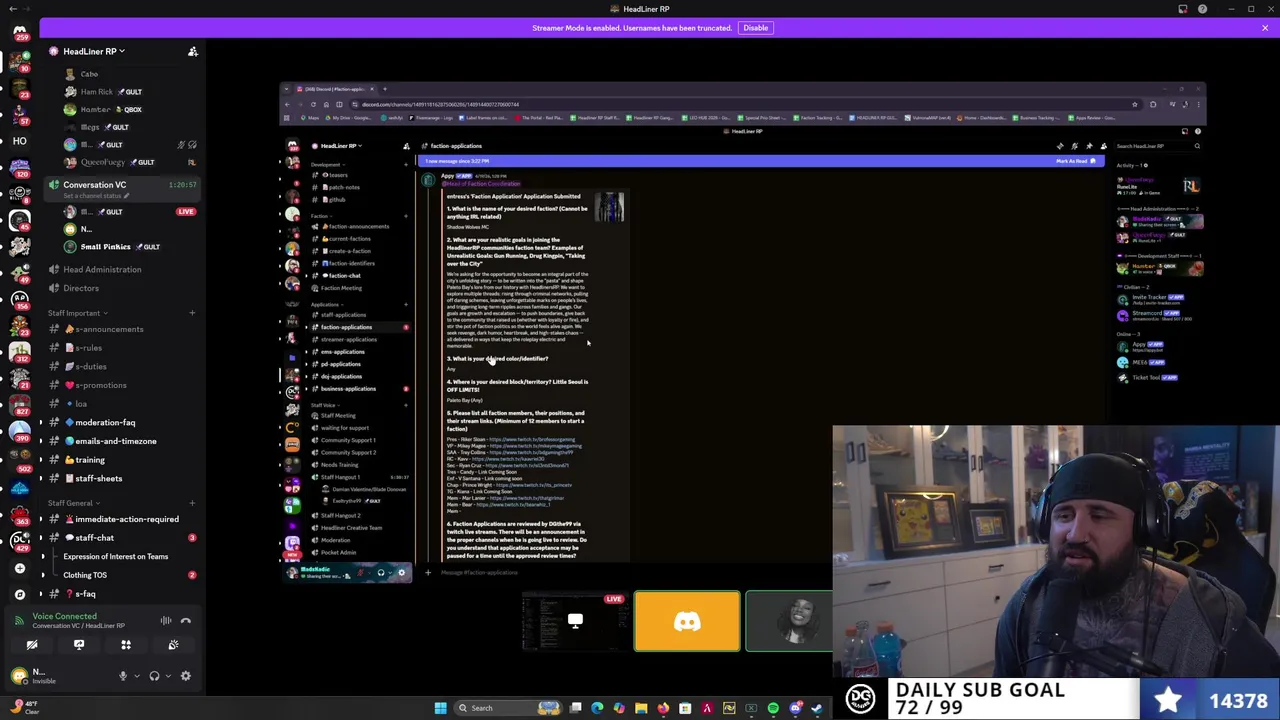This screenshot has width=1280, height=720.
Task: Add a channel to the Staff General category
Action: tap(192, 503)
